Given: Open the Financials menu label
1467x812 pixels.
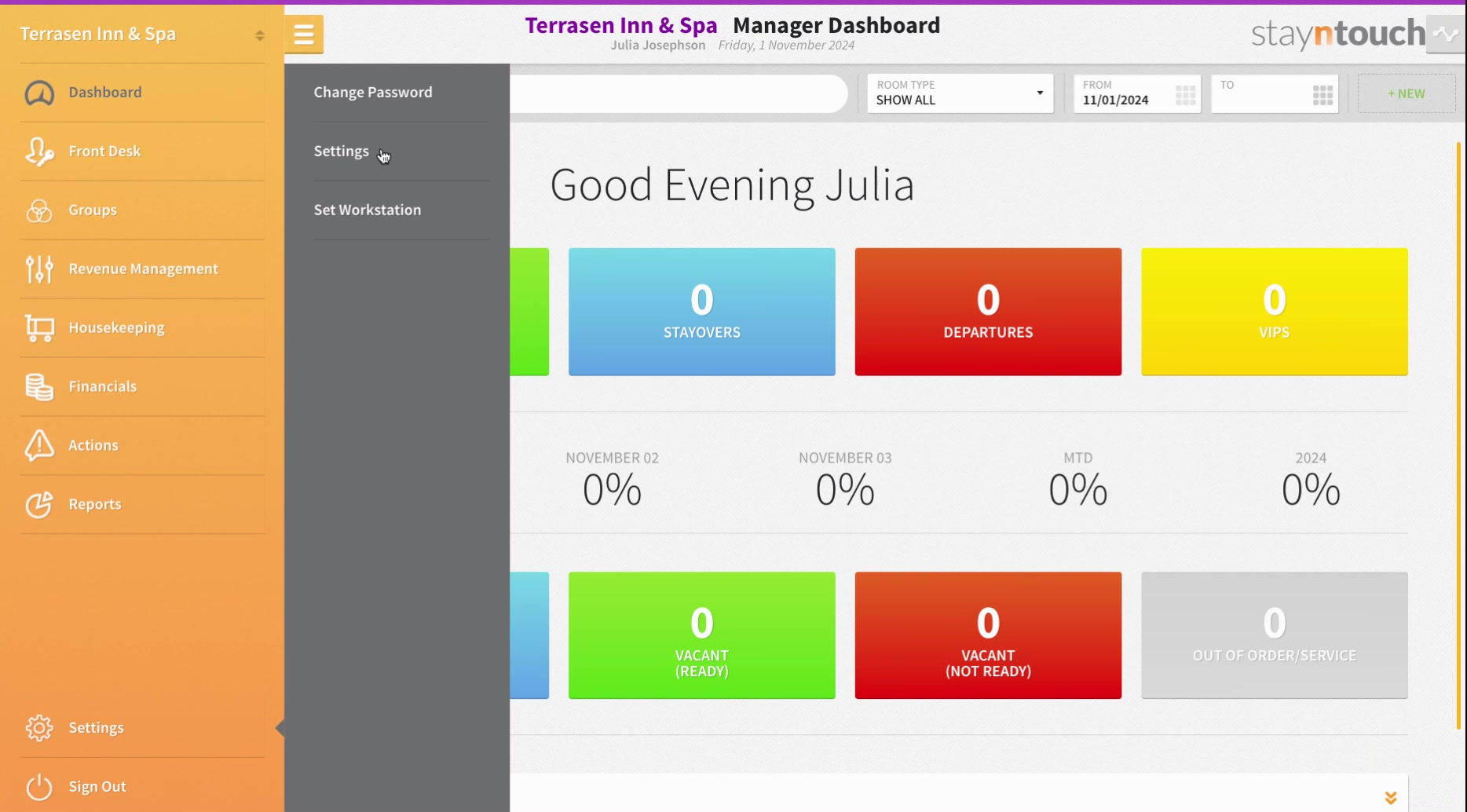Looking at the screenshot, I should pos(103,386).
